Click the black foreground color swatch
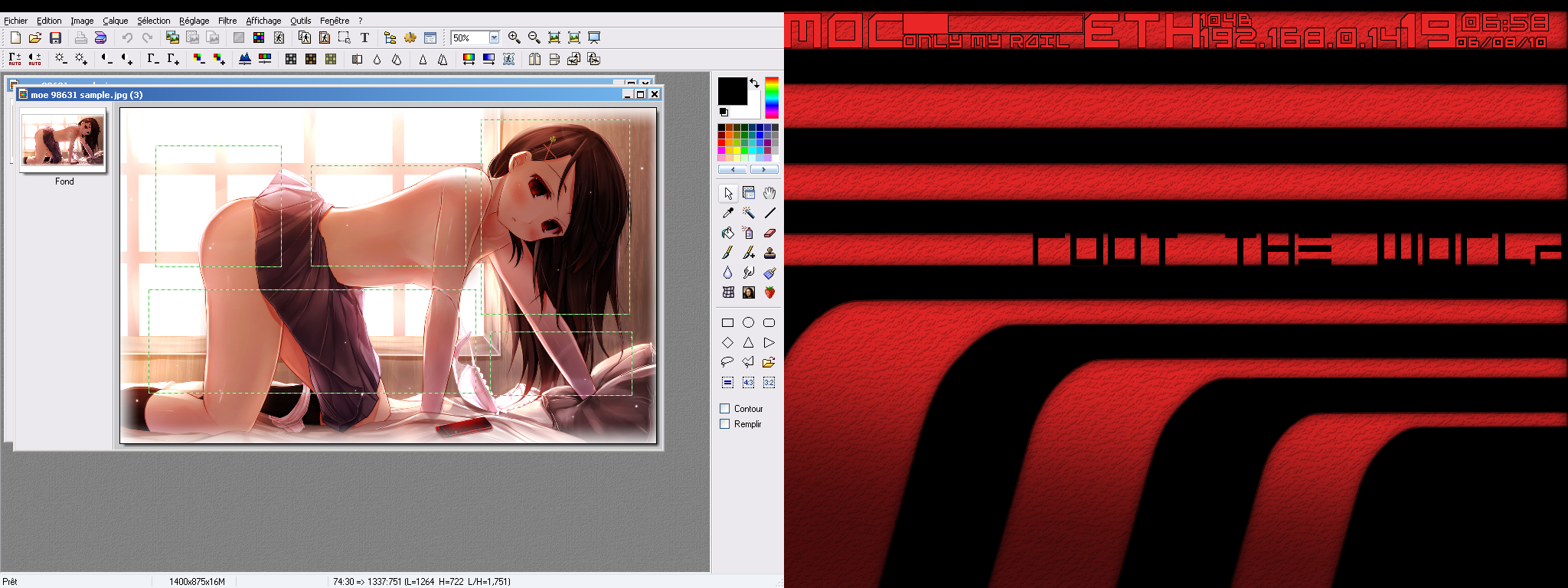The width and height of the screenshot is (1568, 588). 732,91
